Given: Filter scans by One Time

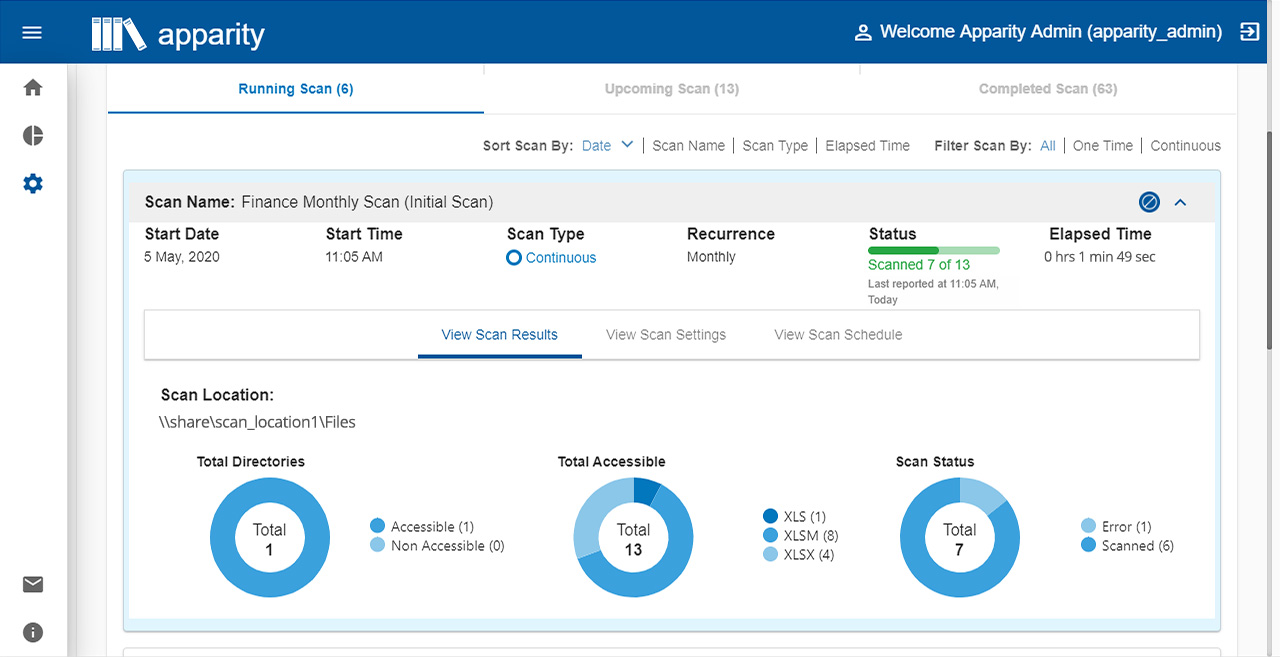Looking at the screenshot, I should pos(1102,146).
